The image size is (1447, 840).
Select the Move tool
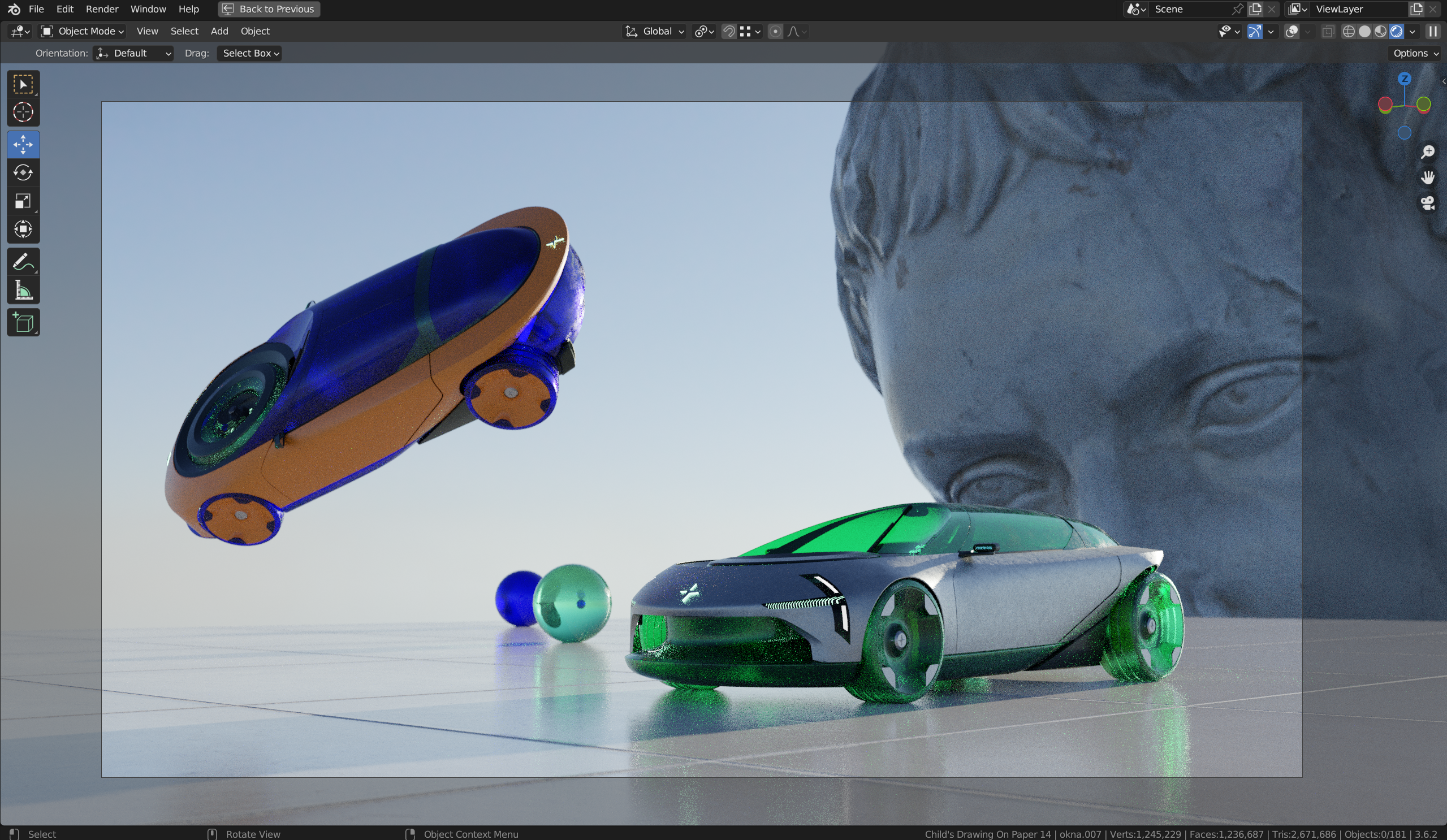point(23,144)
